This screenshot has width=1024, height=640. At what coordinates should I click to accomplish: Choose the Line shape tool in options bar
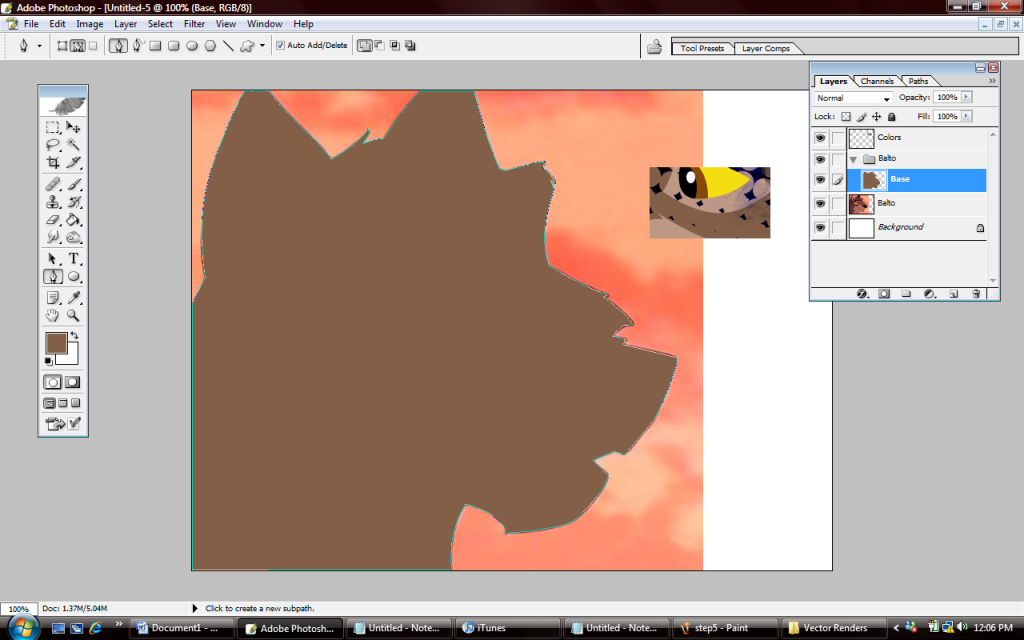229,46
